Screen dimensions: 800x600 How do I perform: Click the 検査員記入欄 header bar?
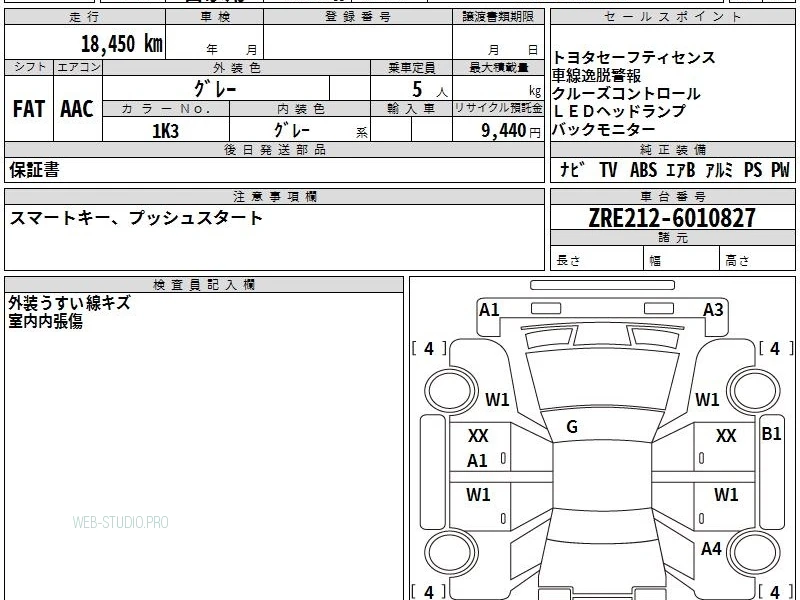coord(204,285)
